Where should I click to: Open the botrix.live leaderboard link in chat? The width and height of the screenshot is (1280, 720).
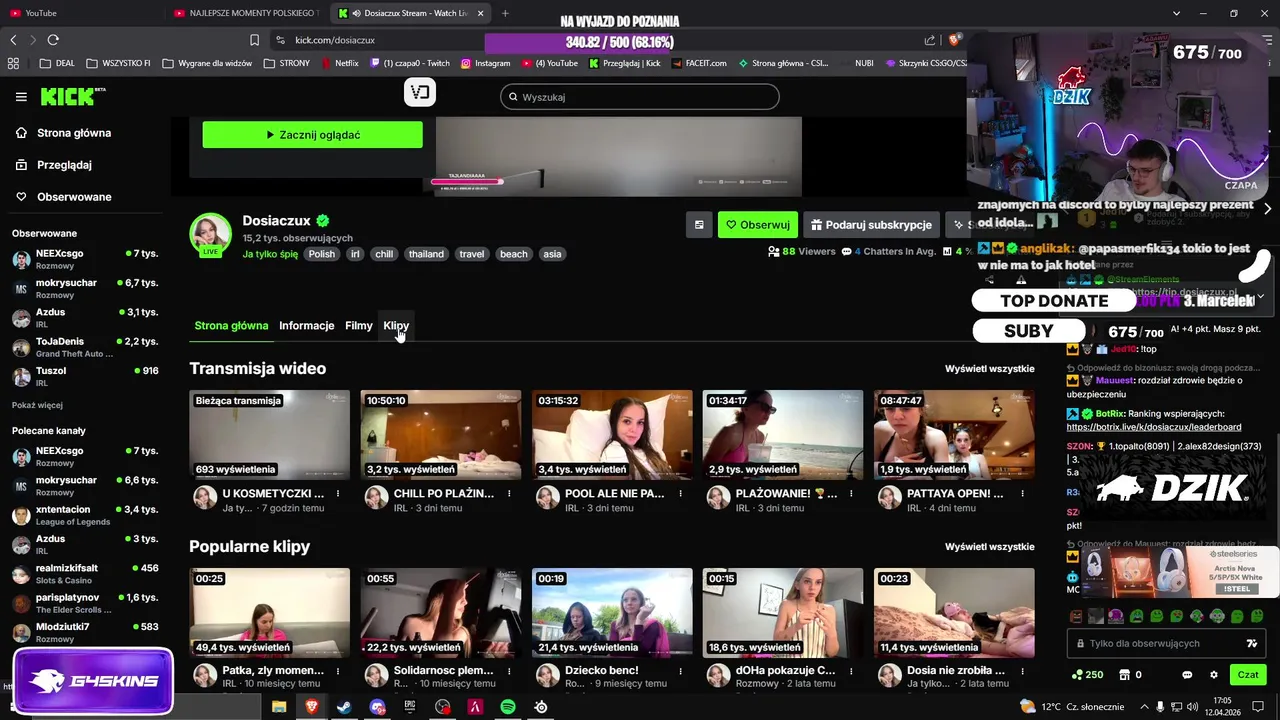[x=1154, y=427]
